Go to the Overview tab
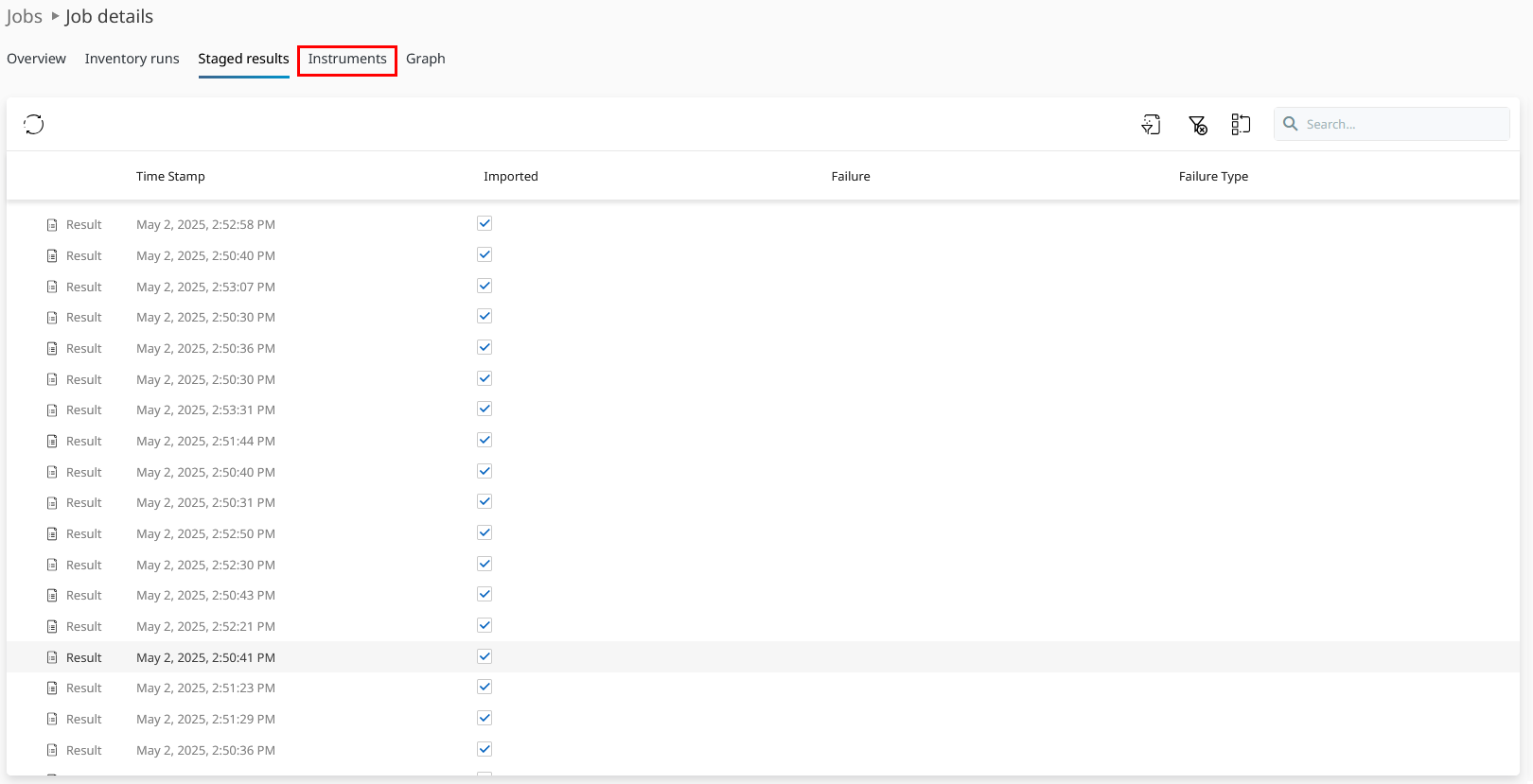1533x784 pixels. [x=36, y=59]
